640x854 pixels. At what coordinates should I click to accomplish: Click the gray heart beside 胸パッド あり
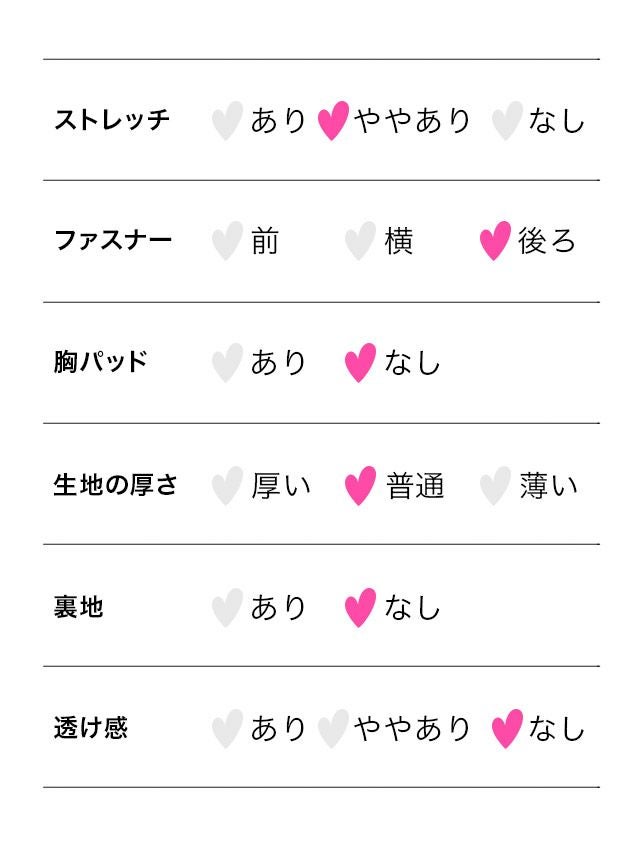pyautogui.click(x=227, y=363)
